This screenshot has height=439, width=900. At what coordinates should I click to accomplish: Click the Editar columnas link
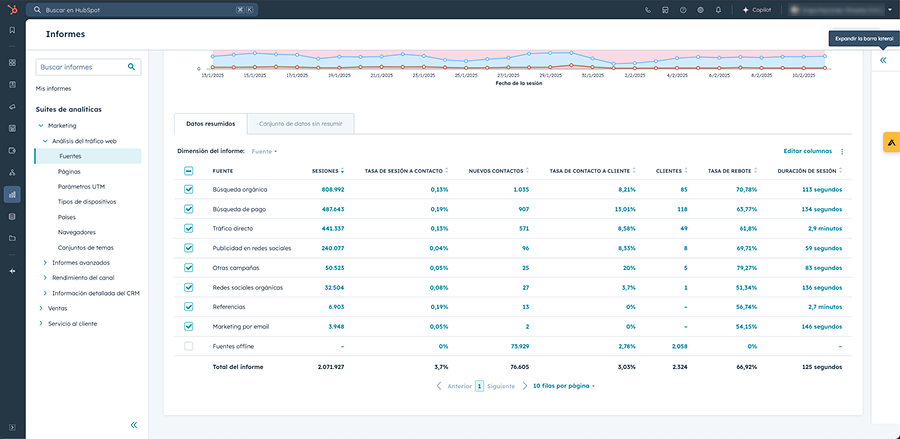(807, 151)
